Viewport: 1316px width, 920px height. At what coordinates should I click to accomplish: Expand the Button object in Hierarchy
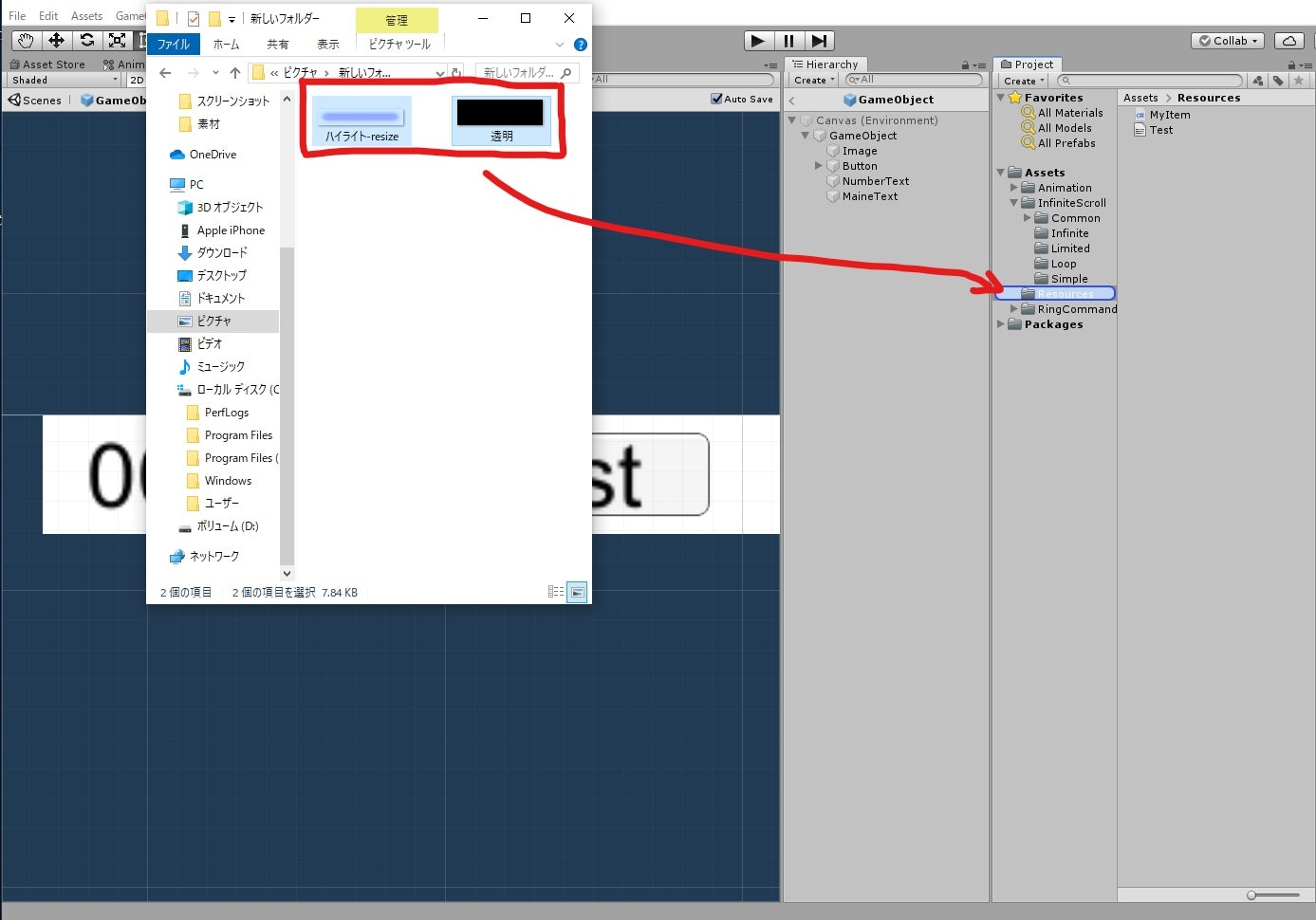click(x=818, y=166)
